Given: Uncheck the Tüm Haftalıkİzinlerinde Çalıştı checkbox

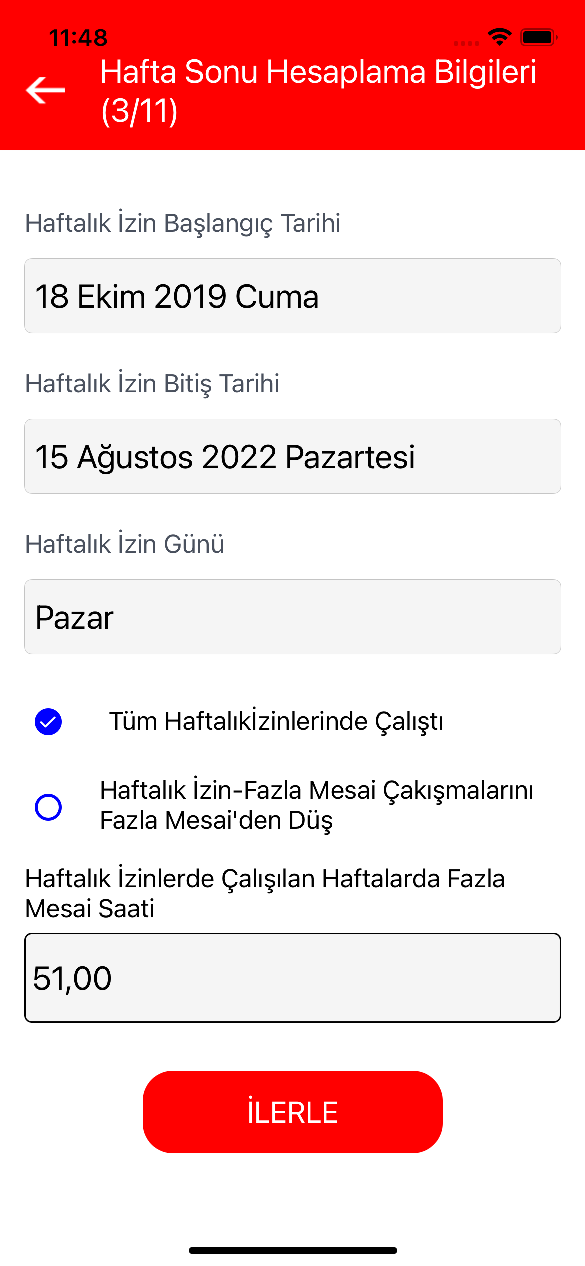Looking at the screenshot, I should (48, 721).
